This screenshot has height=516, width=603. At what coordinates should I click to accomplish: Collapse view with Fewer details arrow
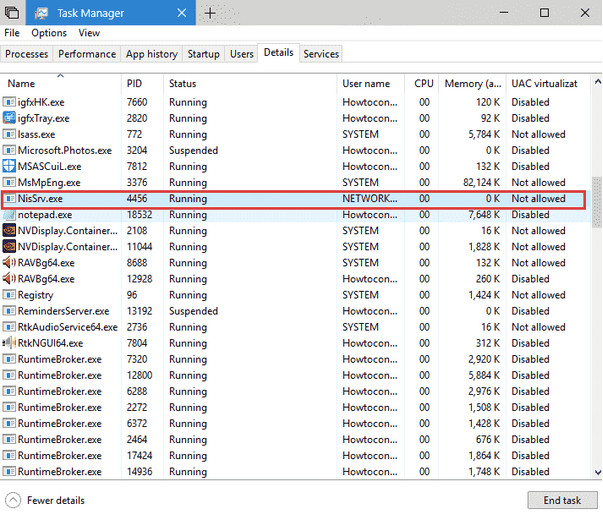pyautogui.click(x=13, y=500)
